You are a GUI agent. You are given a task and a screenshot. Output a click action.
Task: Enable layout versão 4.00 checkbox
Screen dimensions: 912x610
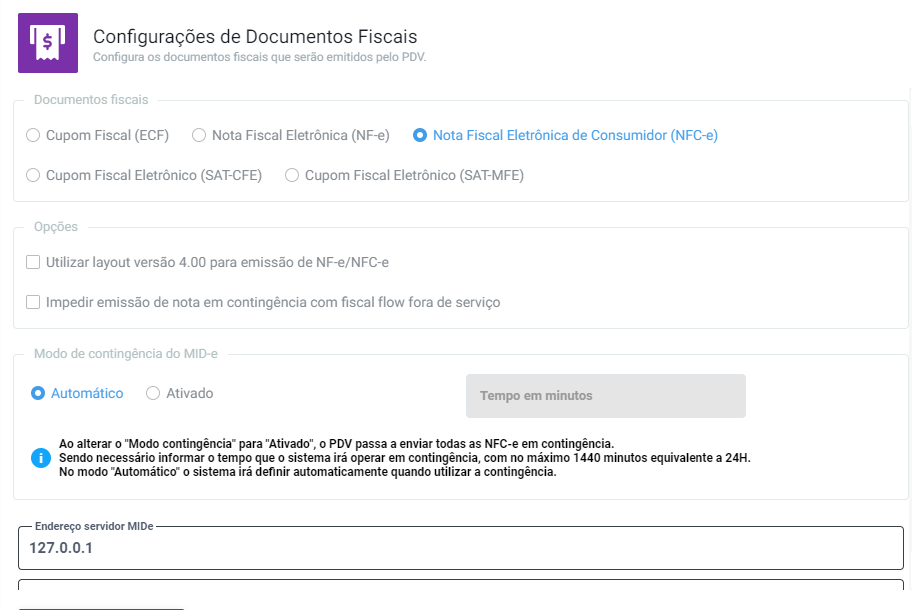[x=33, y=262]
